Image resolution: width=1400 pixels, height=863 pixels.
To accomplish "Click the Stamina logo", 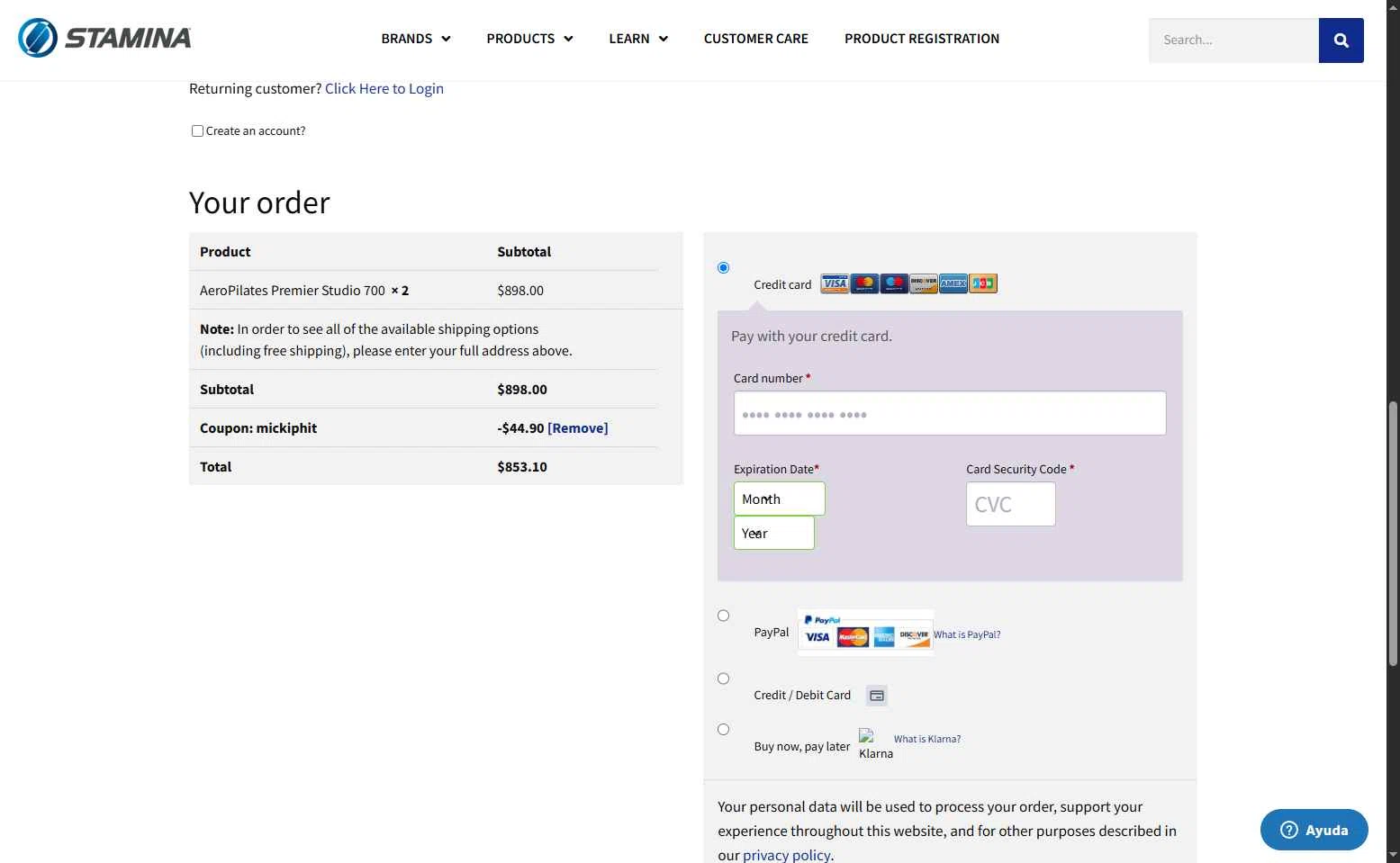I will tap(105, 38).
